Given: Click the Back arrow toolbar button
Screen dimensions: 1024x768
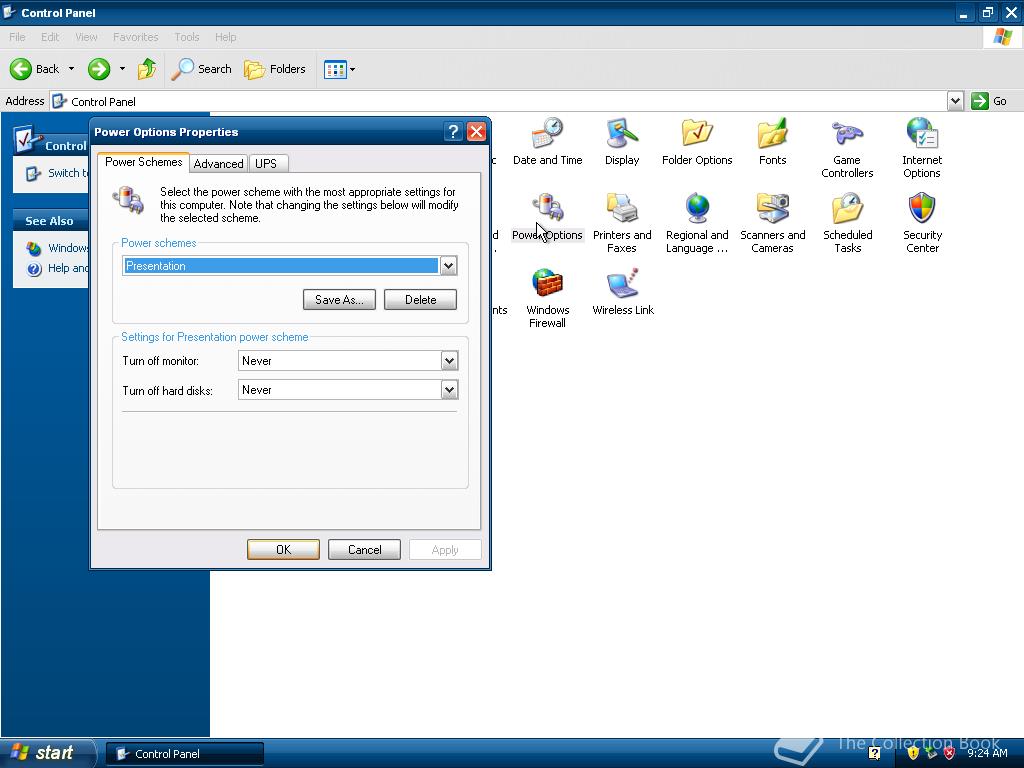Looking at the screenshot, I should point(34,69).
